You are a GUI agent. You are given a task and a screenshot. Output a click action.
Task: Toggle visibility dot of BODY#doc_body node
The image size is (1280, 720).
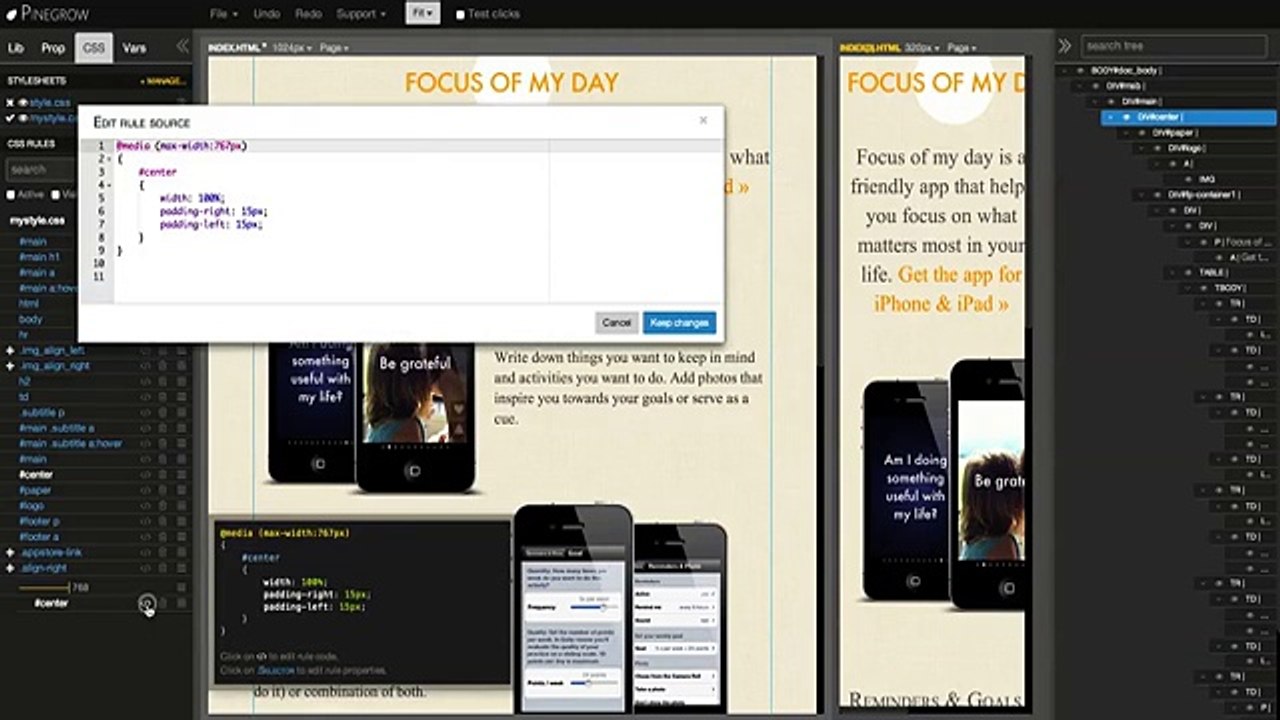[1080, 71]
